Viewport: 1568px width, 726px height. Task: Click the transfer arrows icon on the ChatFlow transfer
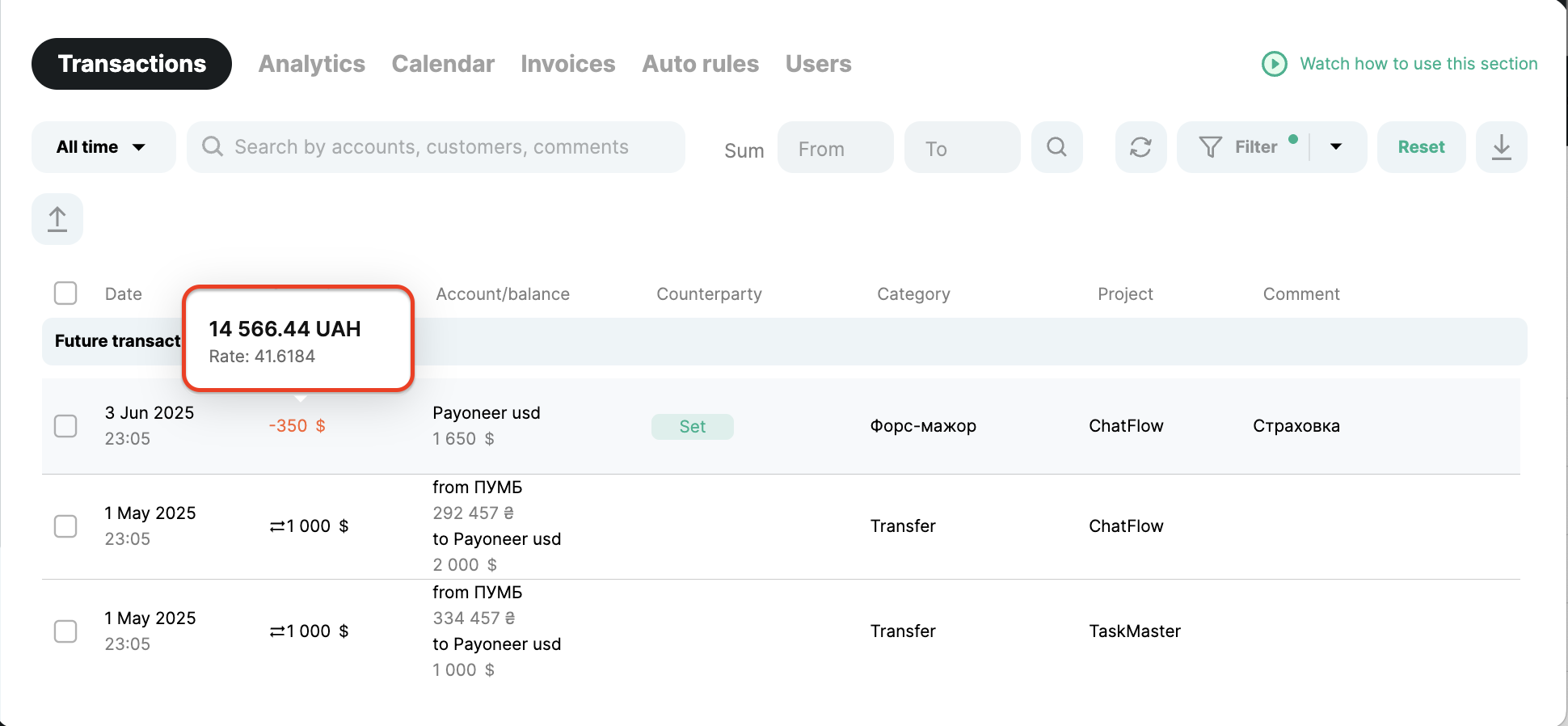[277, 526]
